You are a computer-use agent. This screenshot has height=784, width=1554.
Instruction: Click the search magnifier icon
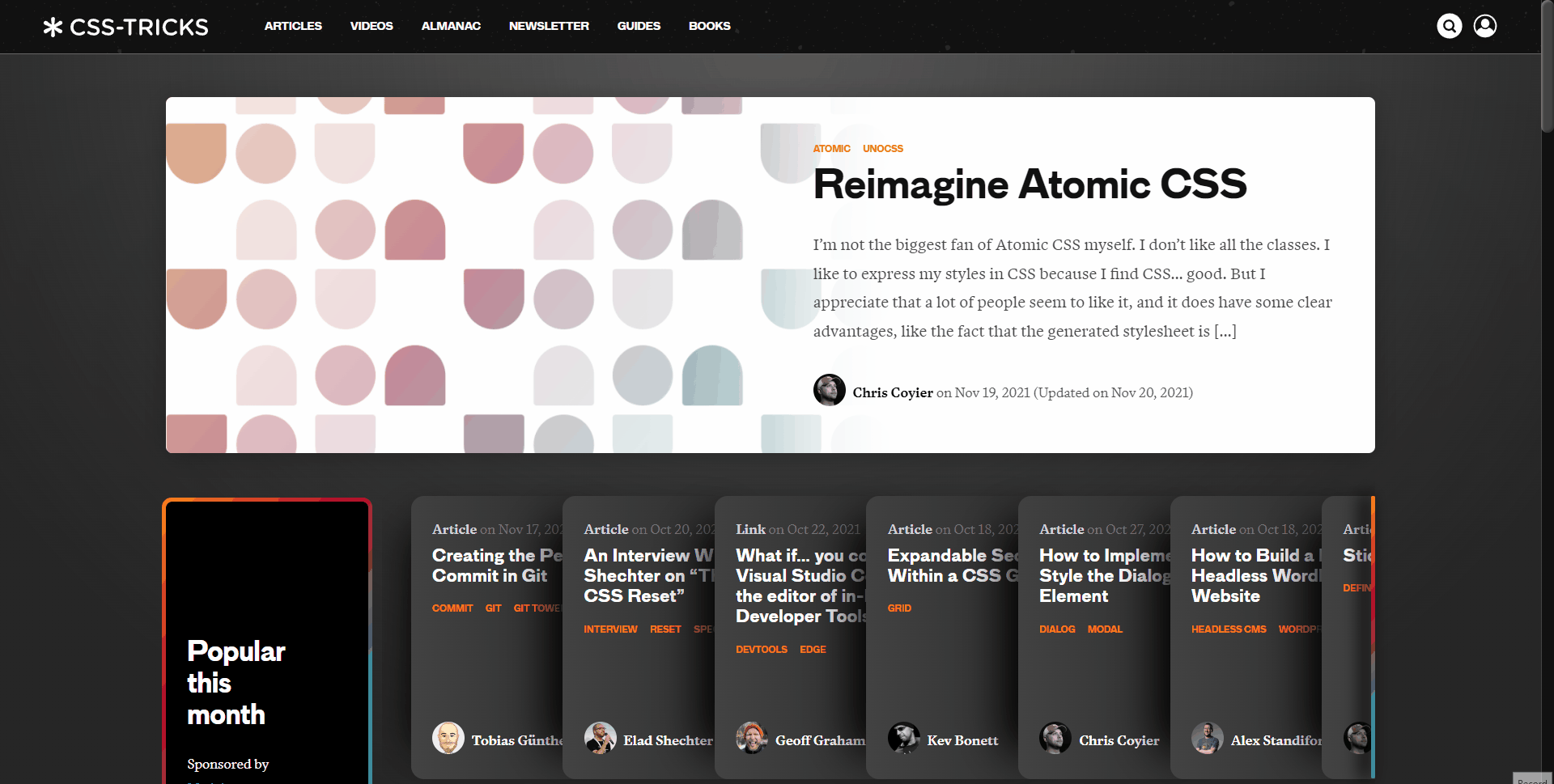coord(1449,26)
